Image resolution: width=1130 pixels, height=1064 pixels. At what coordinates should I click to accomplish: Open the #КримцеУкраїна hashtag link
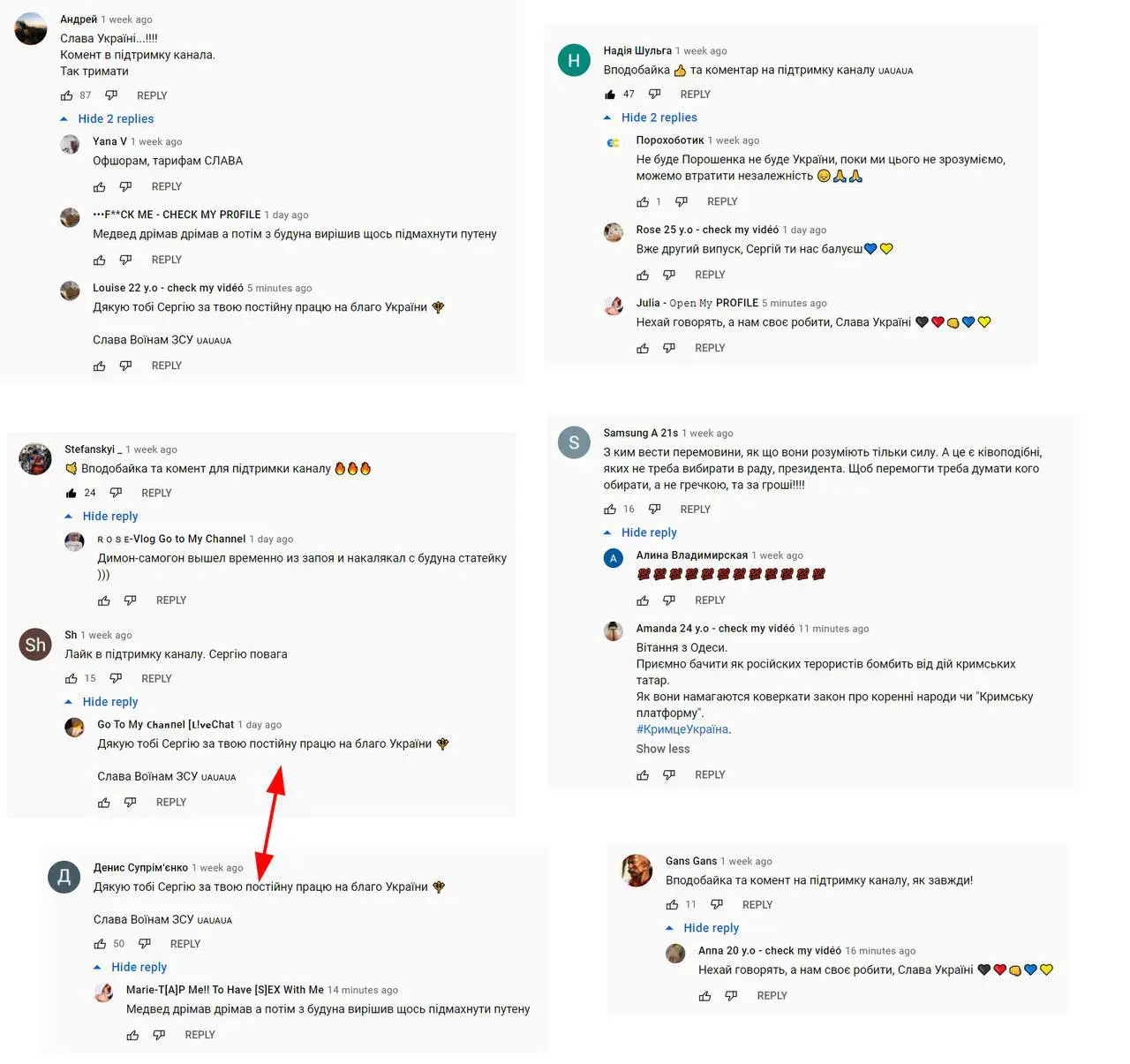(x=682, y=729)
